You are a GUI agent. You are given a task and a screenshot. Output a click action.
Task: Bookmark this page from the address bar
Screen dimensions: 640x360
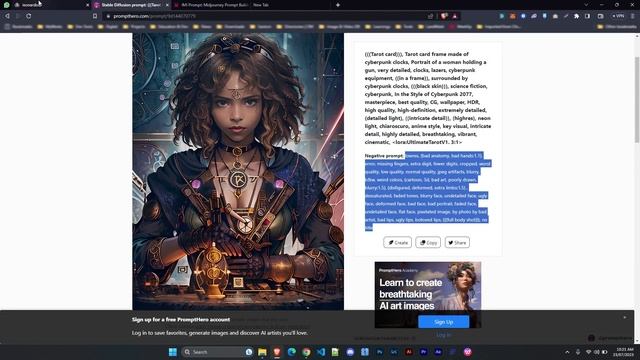[x=95, y=16]
